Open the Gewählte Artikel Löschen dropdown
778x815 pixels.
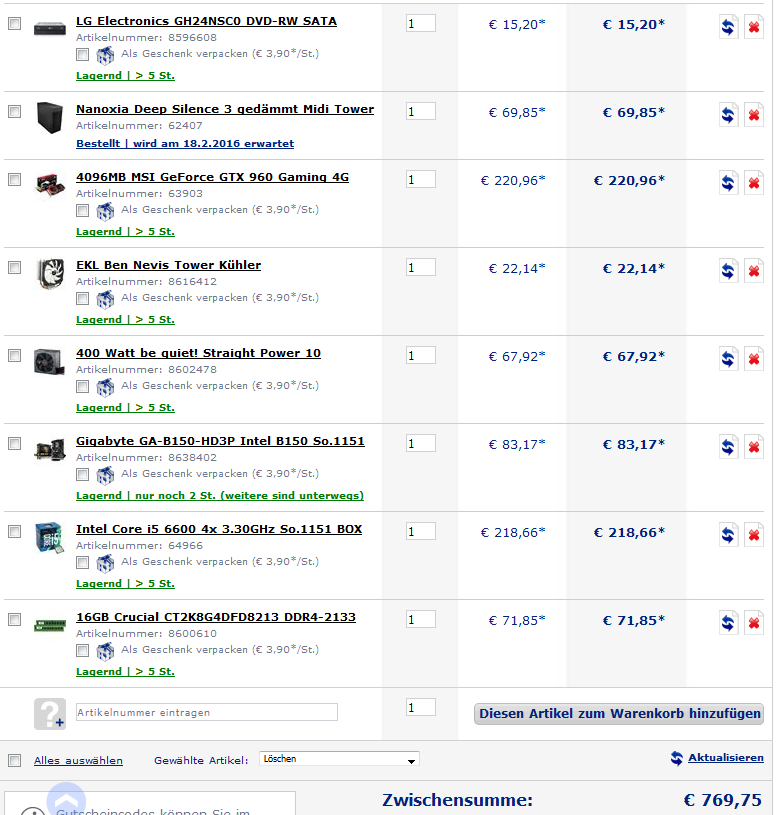coord(339,759)
